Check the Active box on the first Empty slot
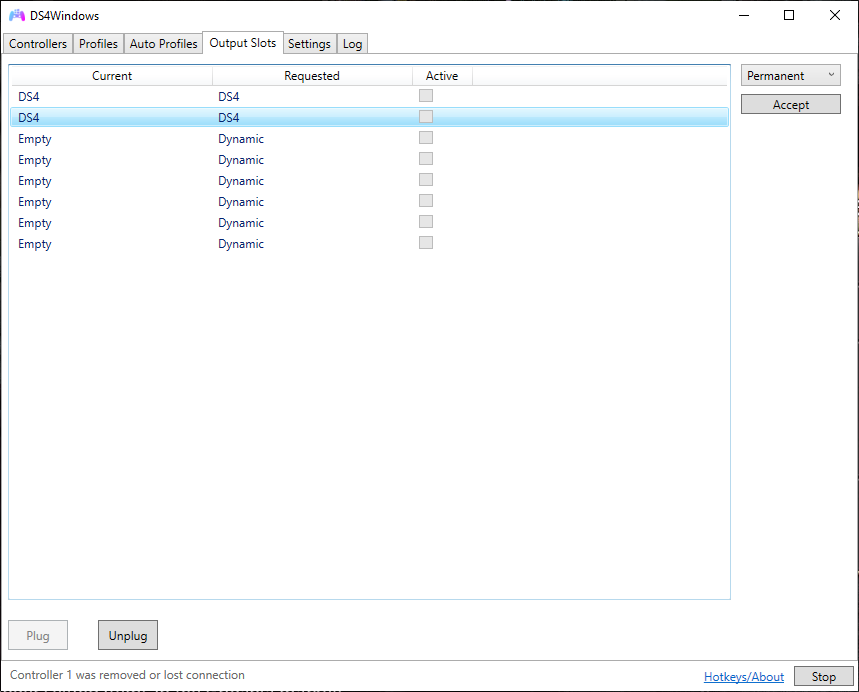Image resolution: width=859 pixels, height=692 pixels. point(426,138)
